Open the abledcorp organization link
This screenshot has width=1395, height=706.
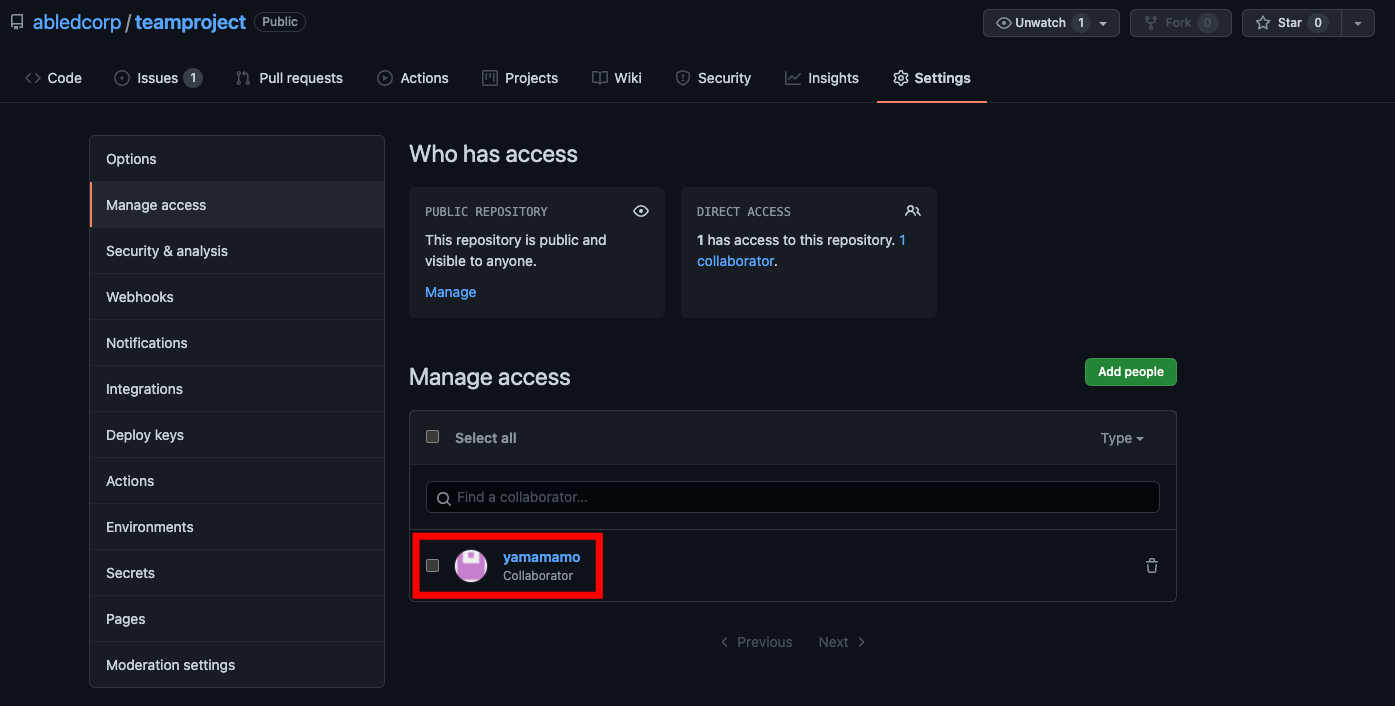click(77, 22)
